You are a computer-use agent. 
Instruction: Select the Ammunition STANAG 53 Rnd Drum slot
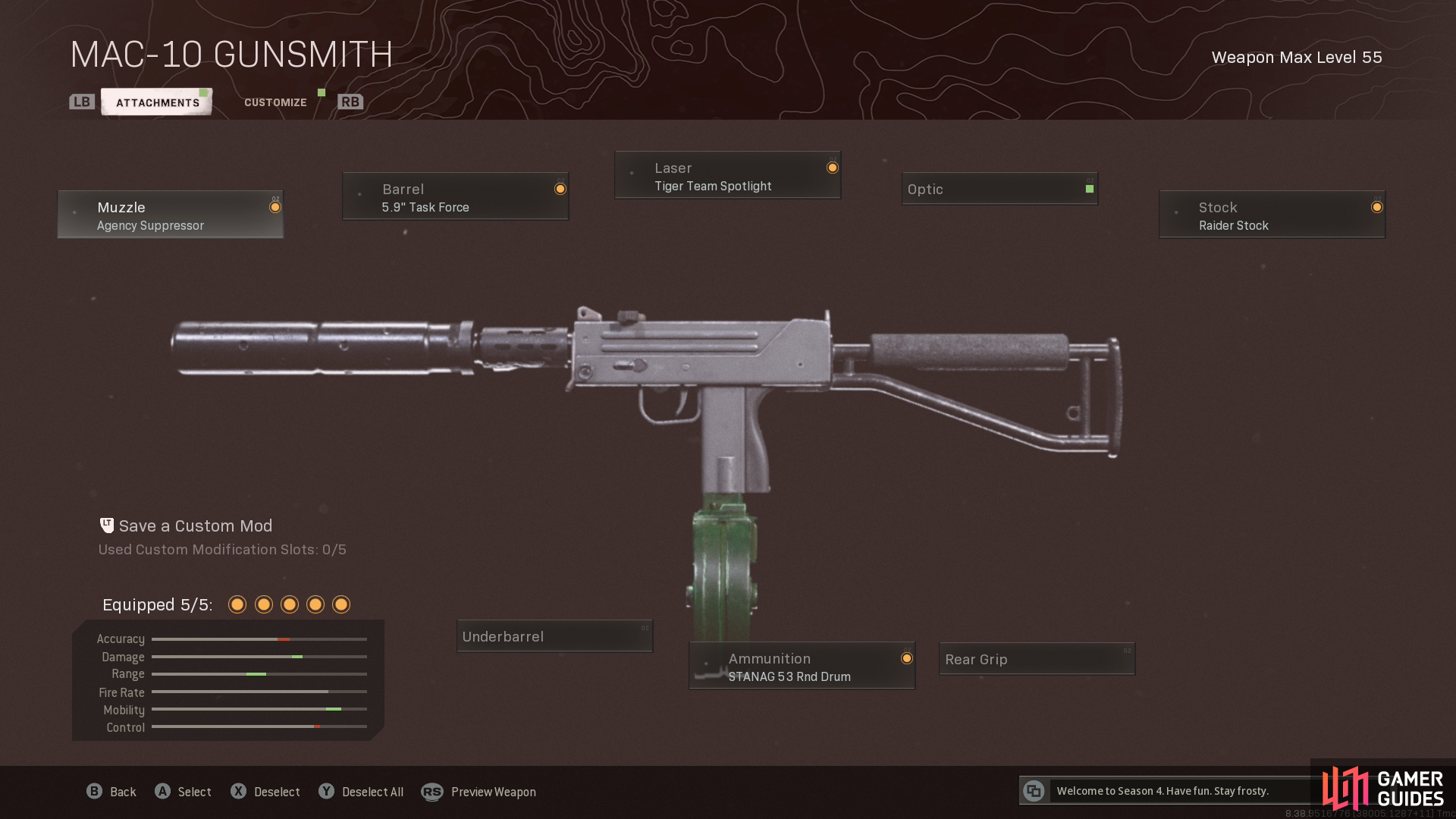pyautogui.click(x=802, y=666)
